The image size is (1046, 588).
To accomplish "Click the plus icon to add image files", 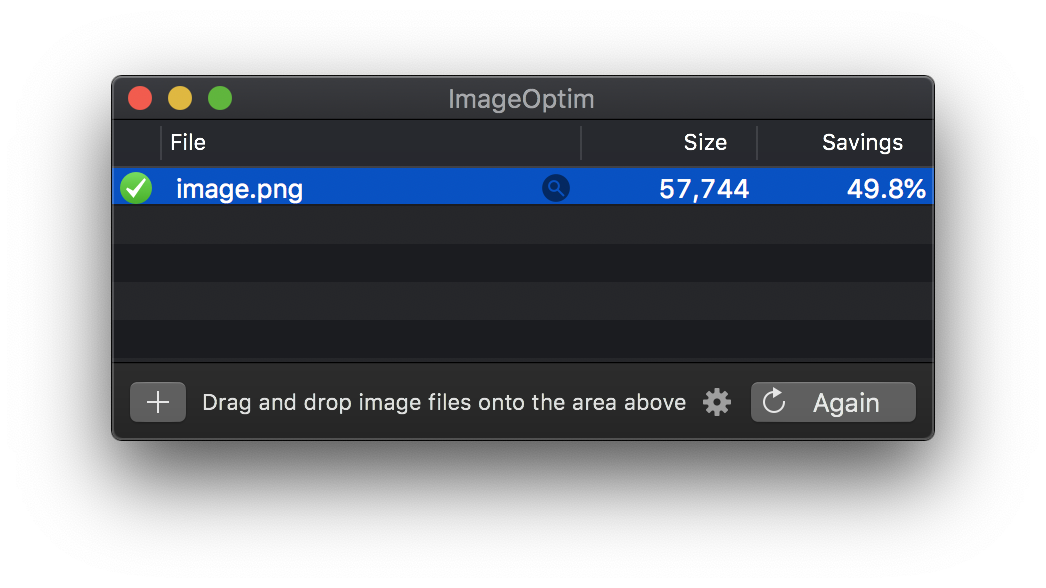I will click(x=157, y=402).
